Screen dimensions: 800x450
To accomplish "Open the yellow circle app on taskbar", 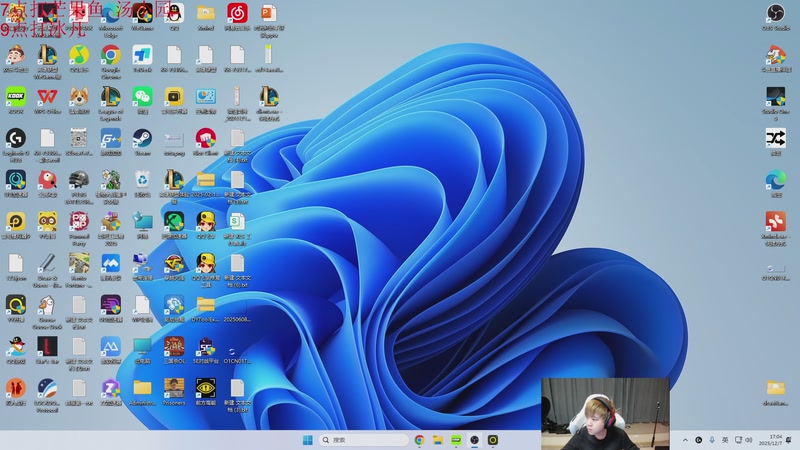I will point(493,440).
